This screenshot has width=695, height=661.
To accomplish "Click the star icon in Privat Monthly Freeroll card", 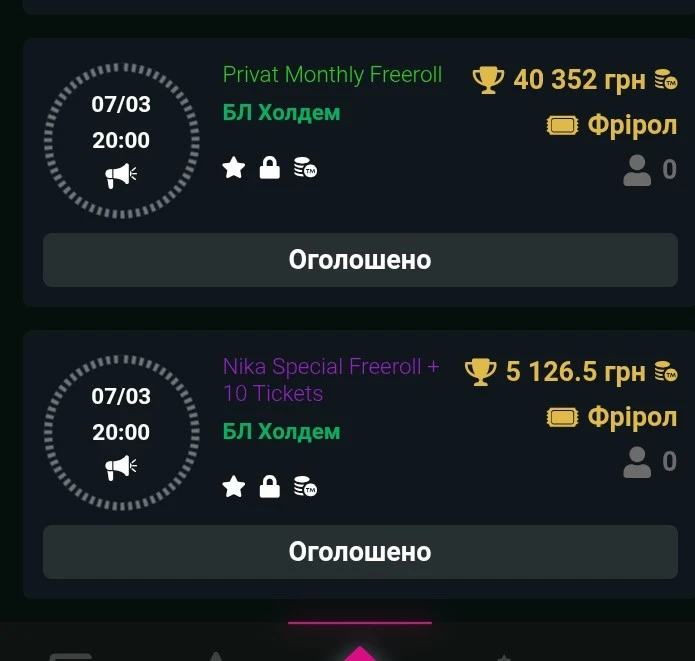I will coord(234,168).
